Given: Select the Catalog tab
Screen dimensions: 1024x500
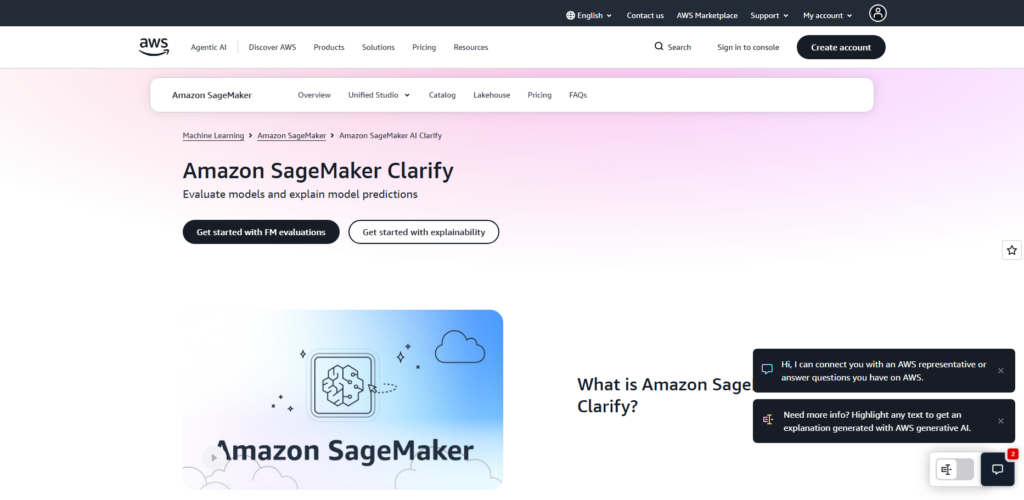Looking at the screenshot, I should (x=442, y=95).
